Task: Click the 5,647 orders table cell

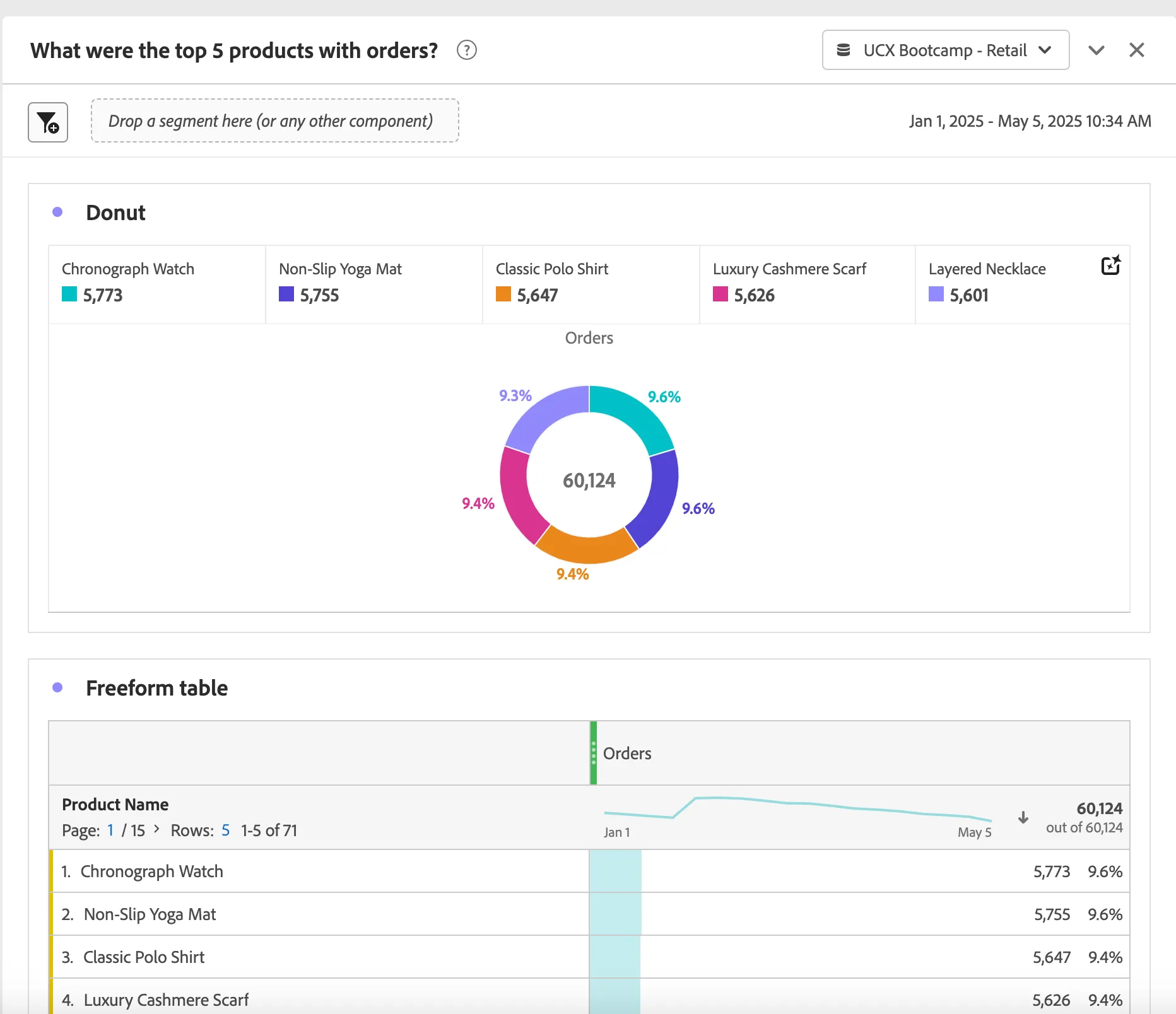Action: [1052, 957]
